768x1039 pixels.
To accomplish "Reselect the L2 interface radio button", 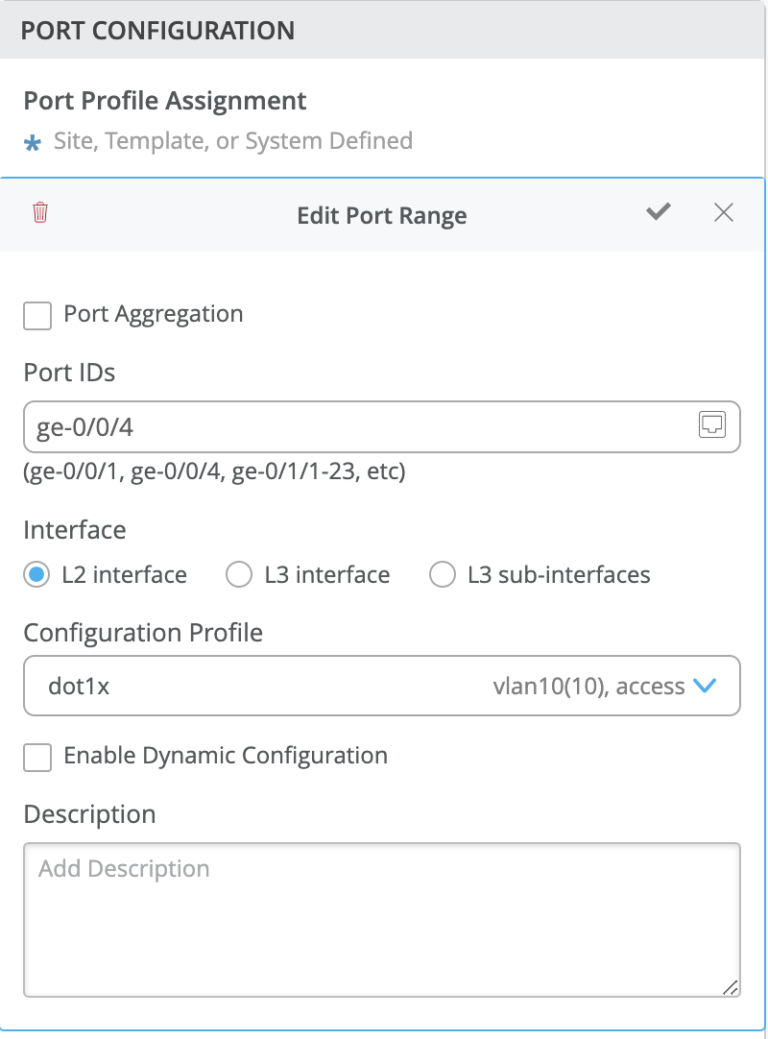I will [35, 575].
